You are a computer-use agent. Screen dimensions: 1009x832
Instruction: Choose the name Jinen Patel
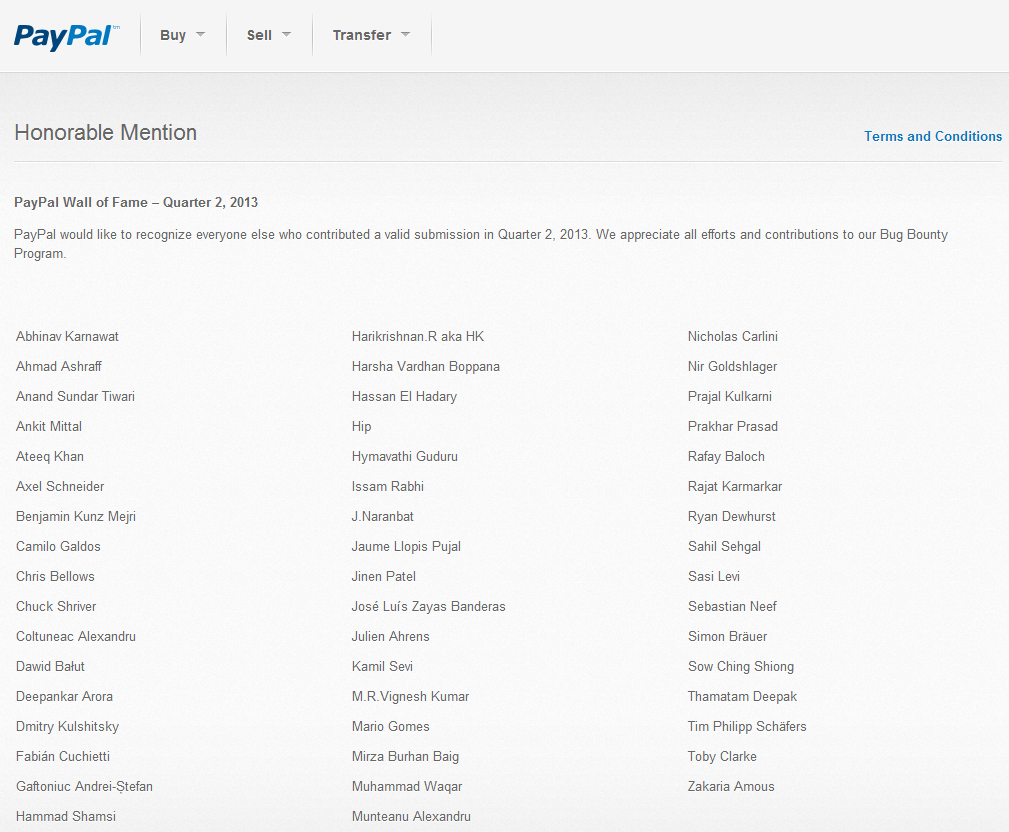point(384,577)
